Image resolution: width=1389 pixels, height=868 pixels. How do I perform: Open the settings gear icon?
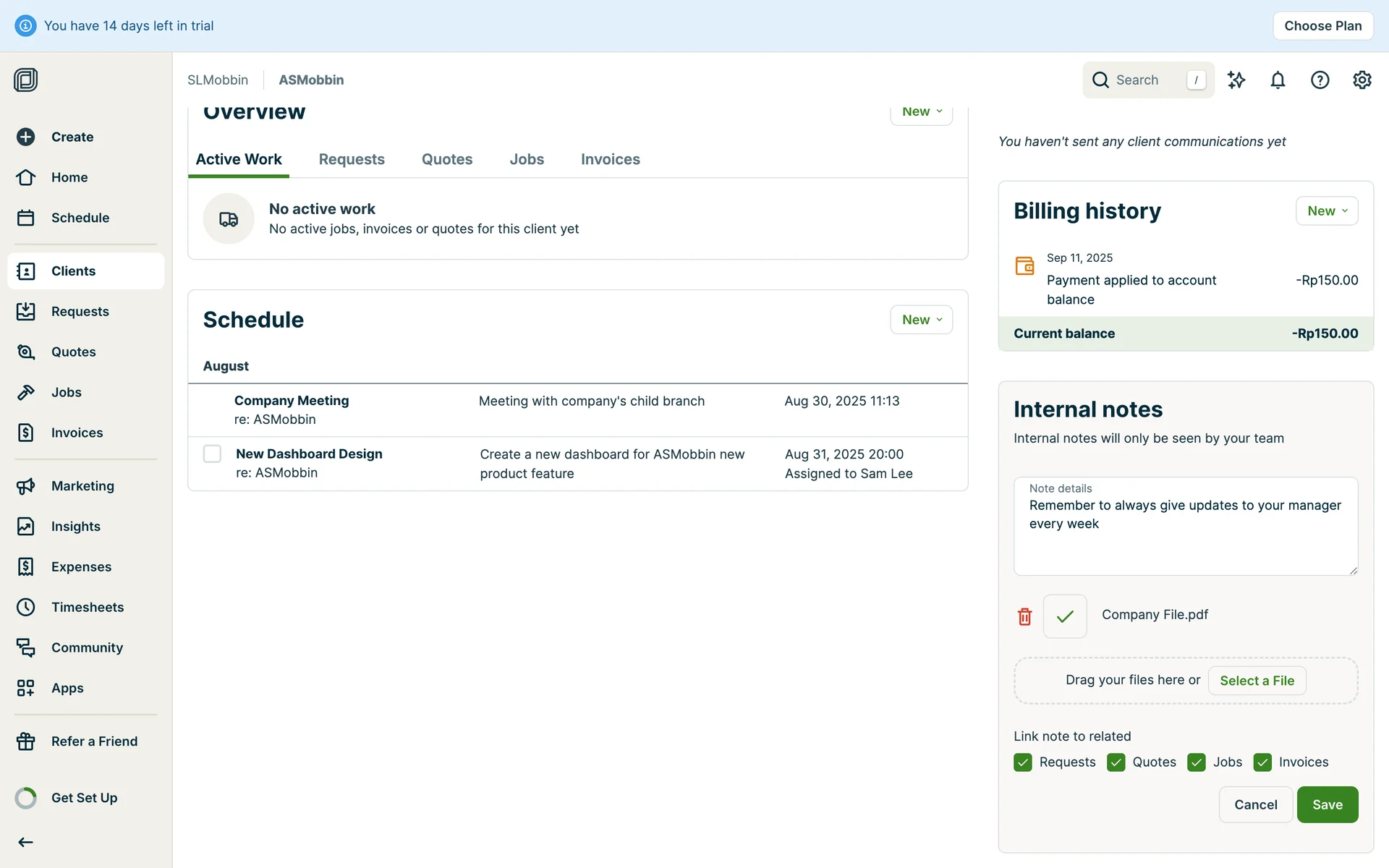(x=1362, y=80)
